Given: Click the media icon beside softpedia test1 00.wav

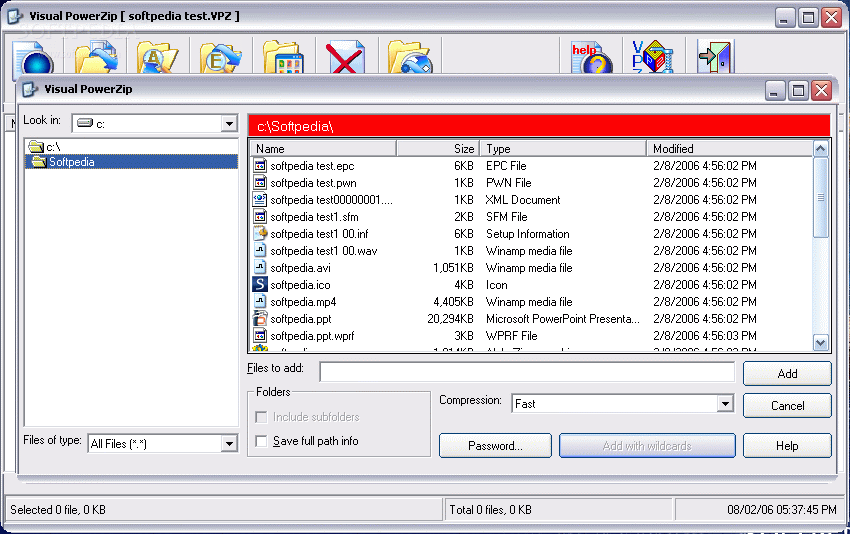Looking at the screenshot, I should (x=260, y=250).
